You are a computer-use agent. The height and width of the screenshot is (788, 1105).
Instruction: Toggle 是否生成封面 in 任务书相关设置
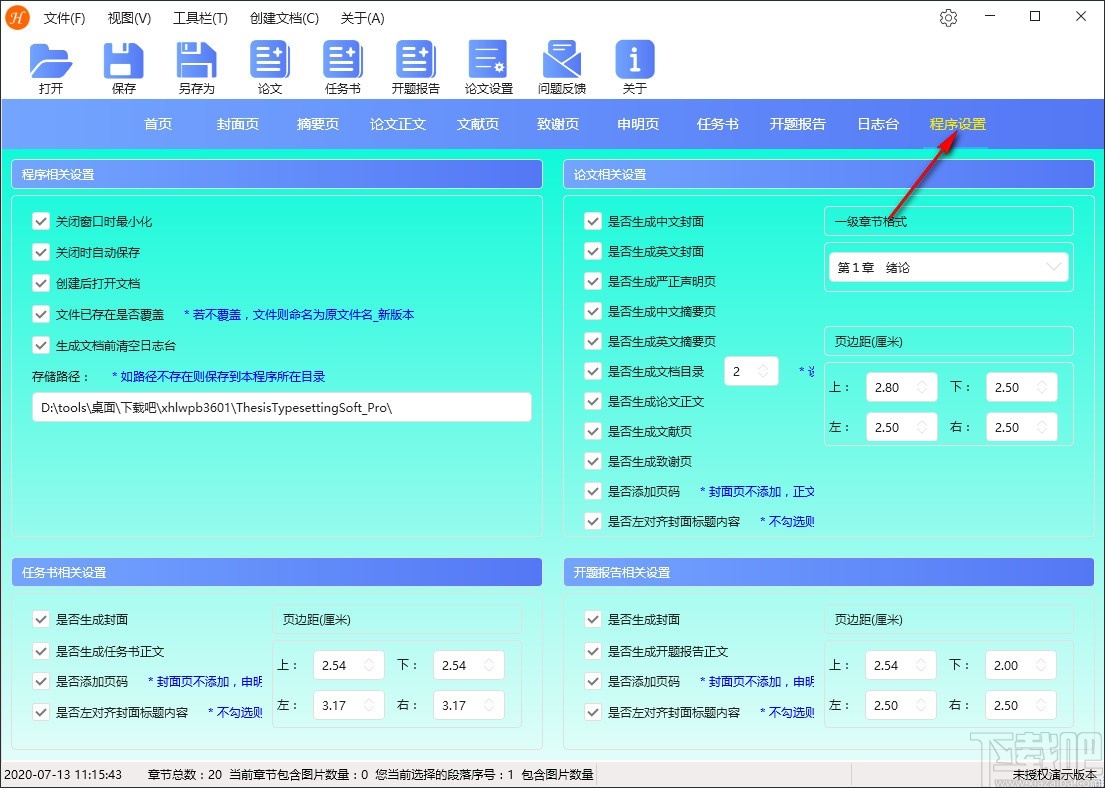point(41,619)
